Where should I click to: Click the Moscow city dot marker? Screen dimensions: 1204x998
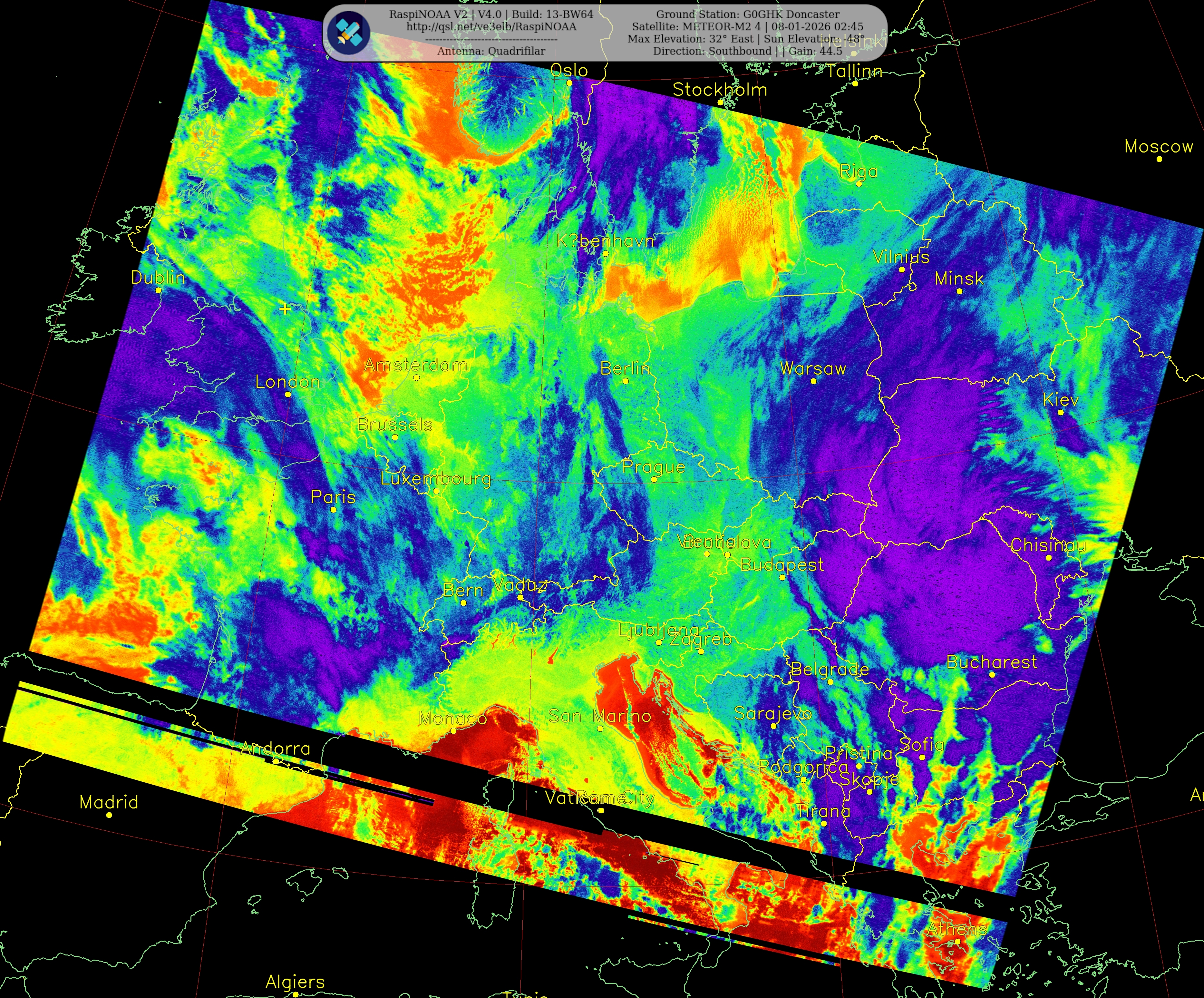click(1159, 159)
